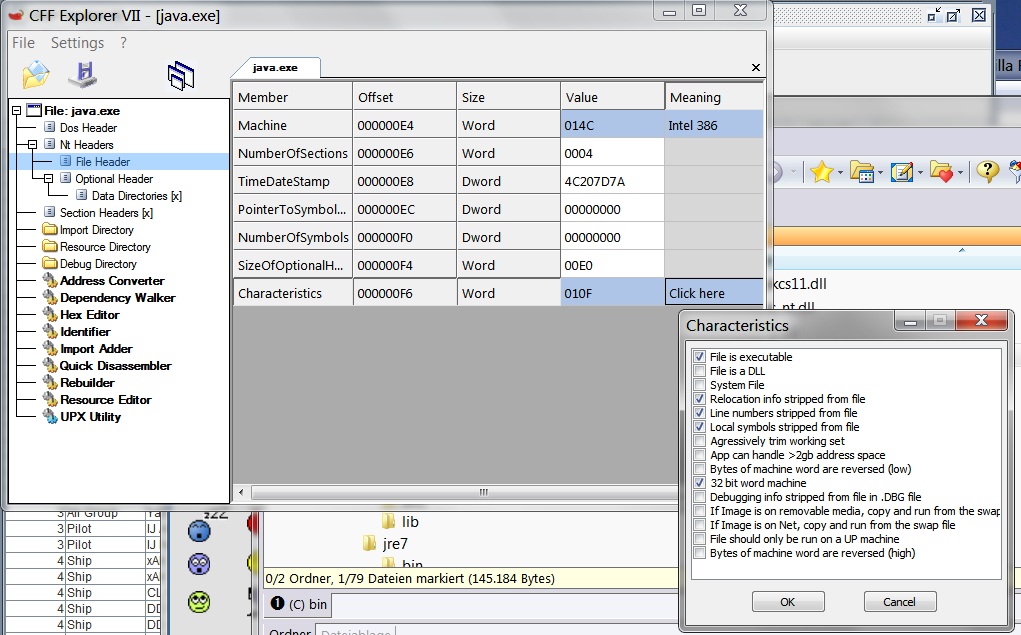Uncheck File is executable checkbox
Screen dimensions: 1021x635
coord(699,357)
